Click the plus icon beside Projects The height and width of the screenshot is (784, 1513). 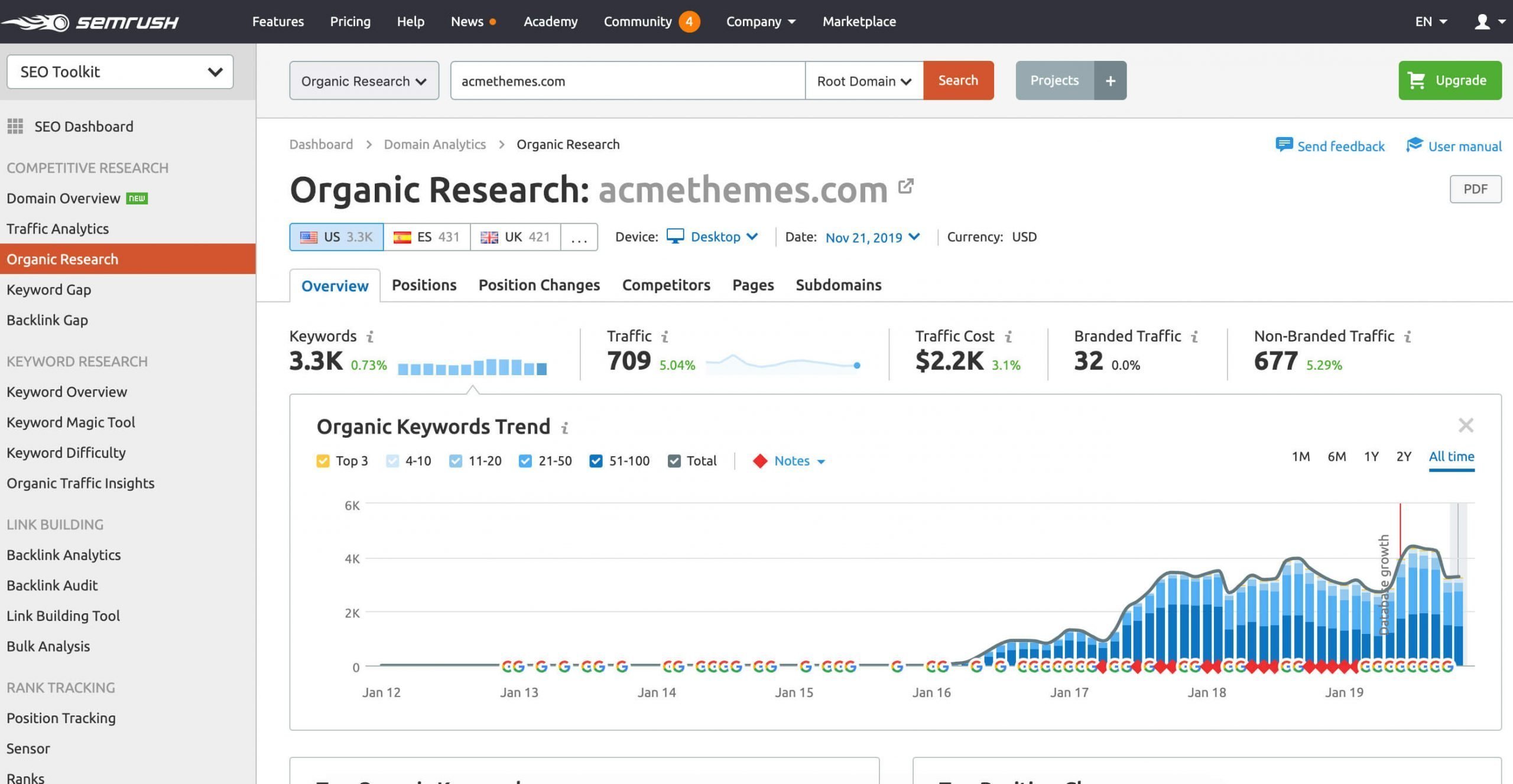click(x=1110, y=80)
